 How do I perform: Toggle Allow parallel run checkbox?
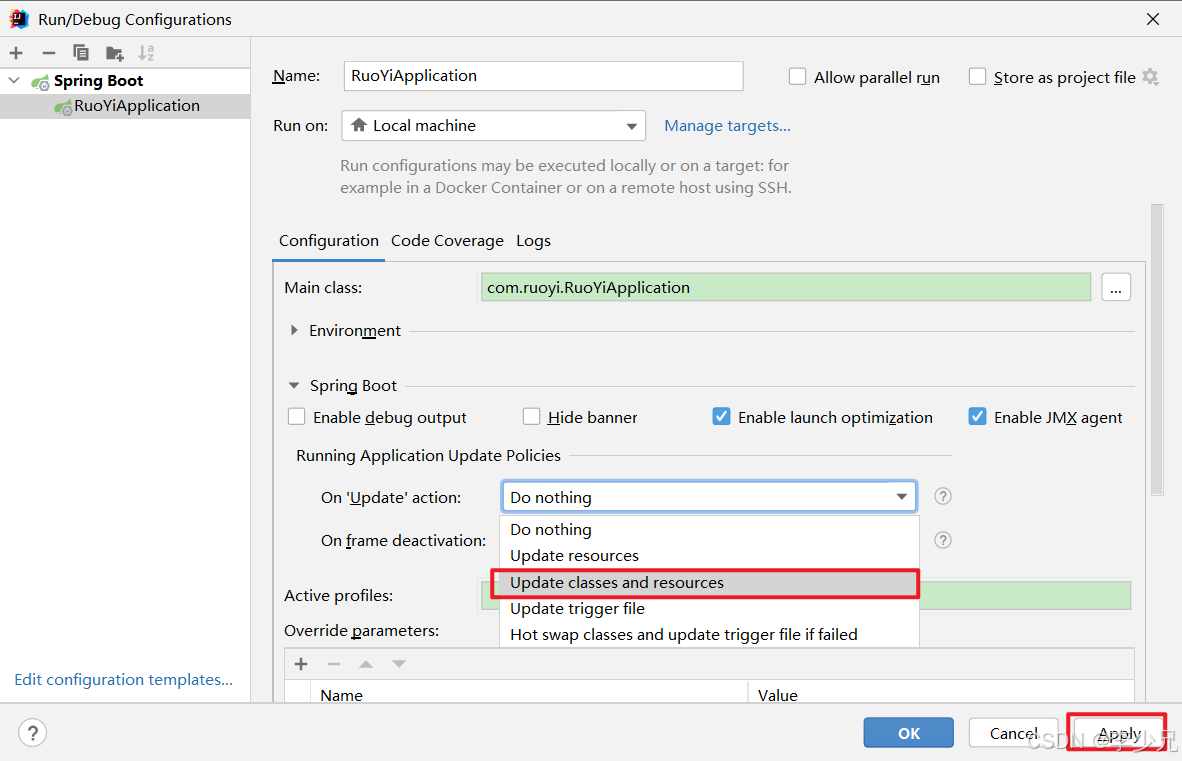pyautogui.click(x=798, y=77)
